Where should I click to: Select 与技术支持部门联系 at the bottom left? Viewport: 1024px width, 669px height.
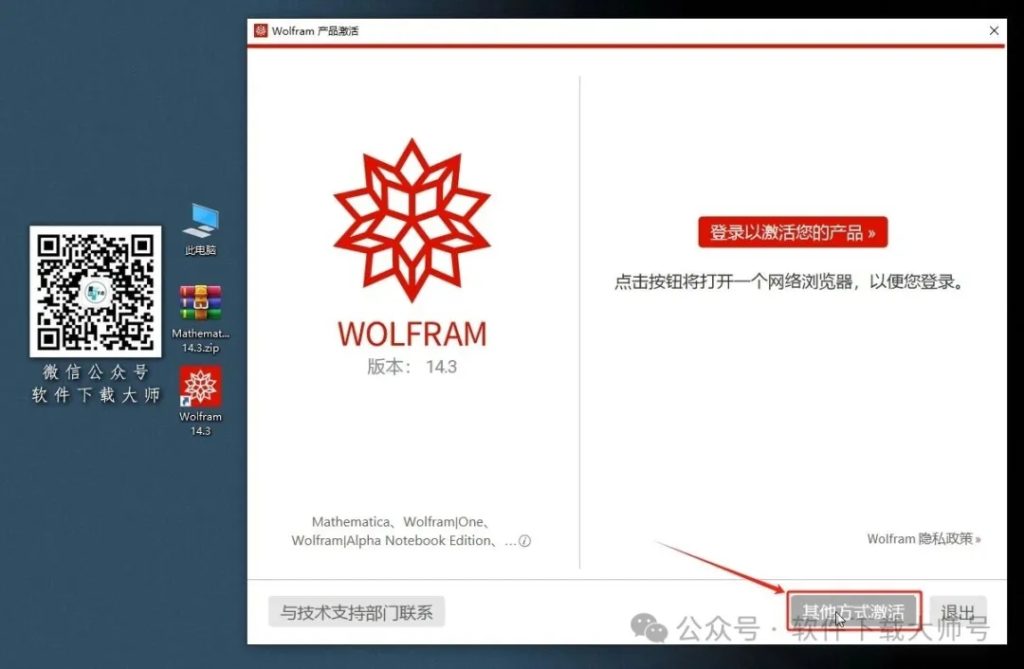[357, 609]
